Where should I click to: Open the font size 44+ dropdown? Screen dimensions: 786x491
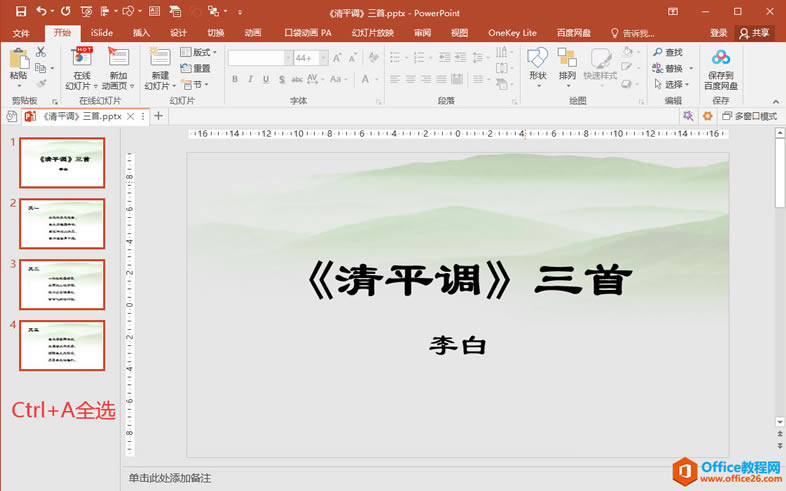(324, 58)
